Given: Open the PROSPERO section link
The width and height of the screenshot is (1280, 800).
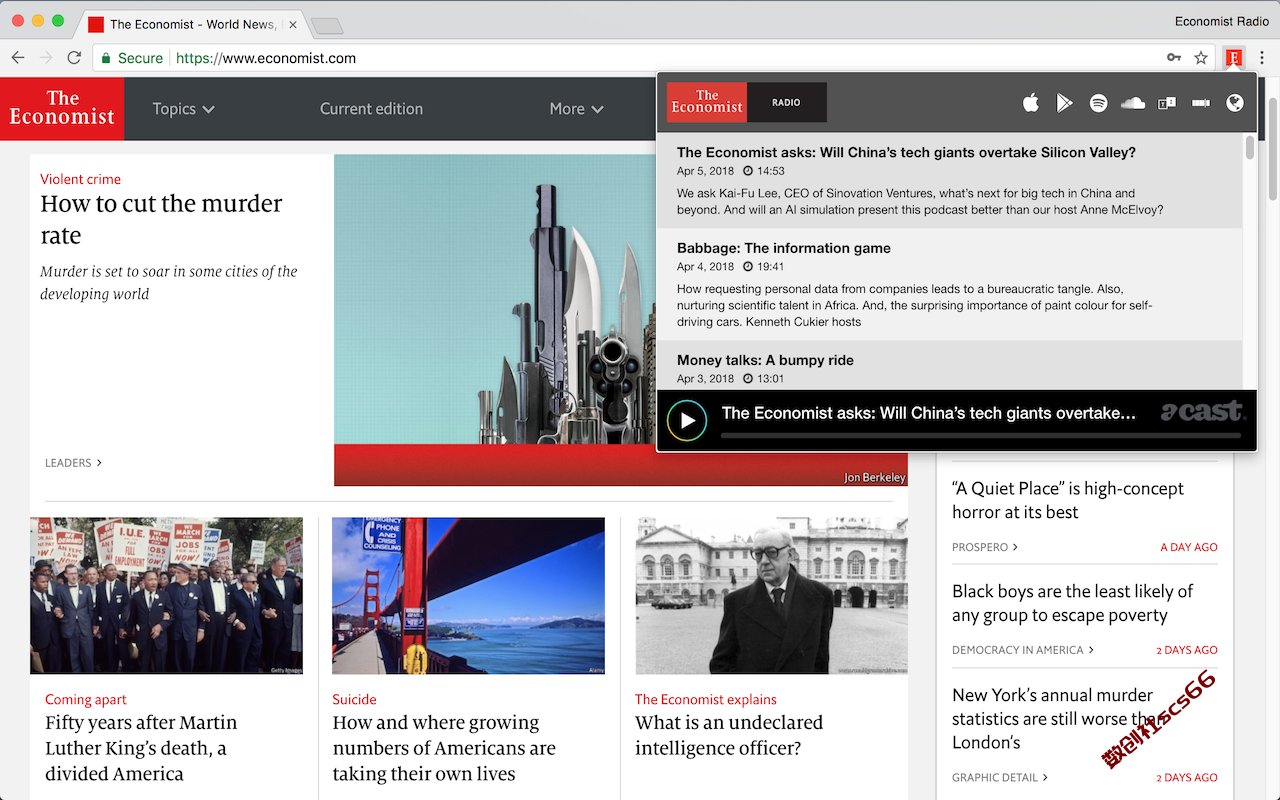Looking at the screenshot, I should [x=985, y=547].
